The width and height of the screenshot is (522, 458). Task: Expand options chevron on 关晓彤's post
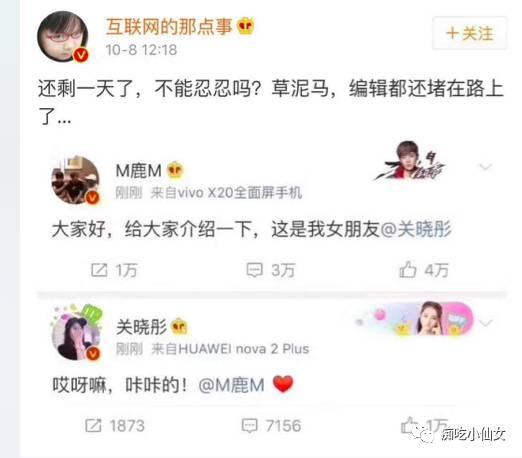coord(485,322)
